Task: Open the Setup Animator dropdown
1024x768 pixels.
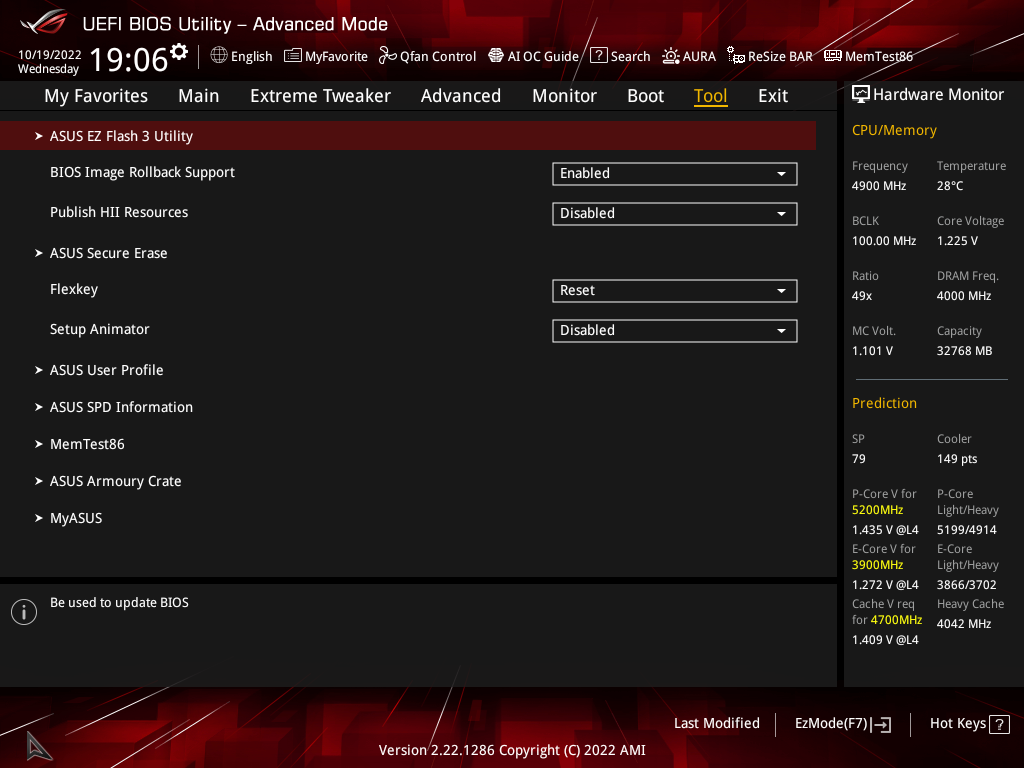Action: [674, 331]
